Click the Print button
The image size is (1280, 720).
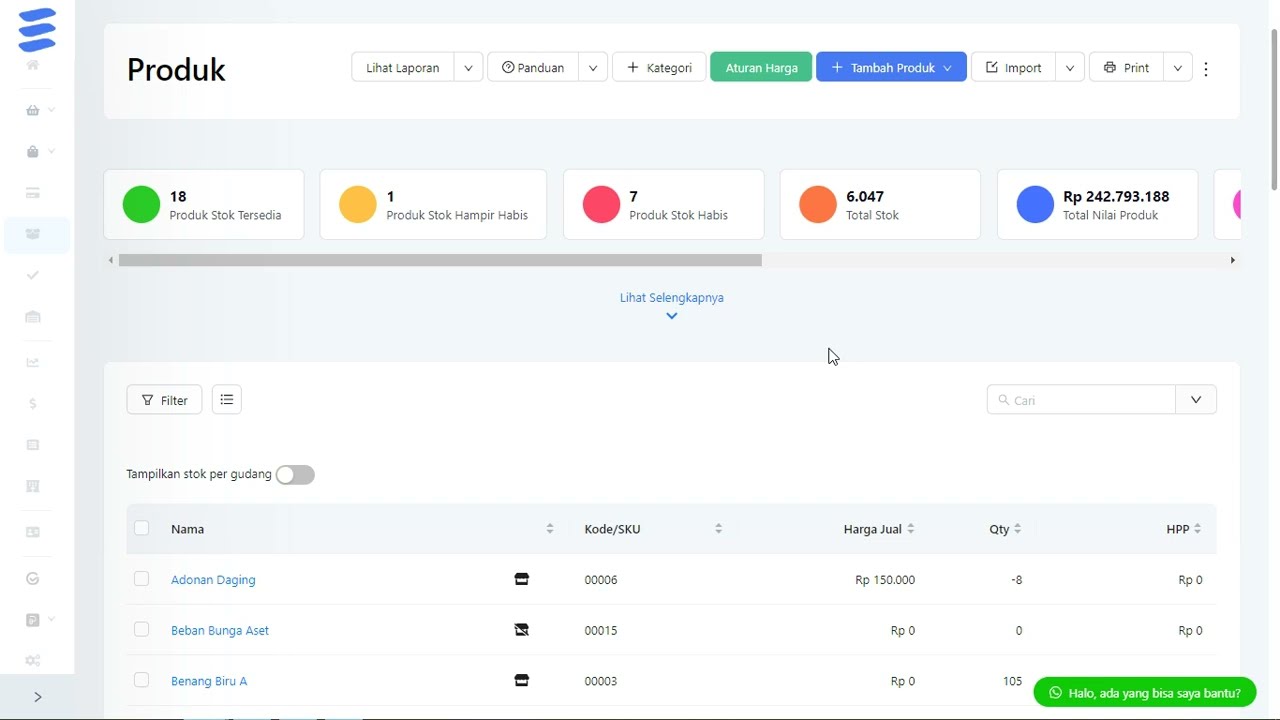tap(1126, 68)
